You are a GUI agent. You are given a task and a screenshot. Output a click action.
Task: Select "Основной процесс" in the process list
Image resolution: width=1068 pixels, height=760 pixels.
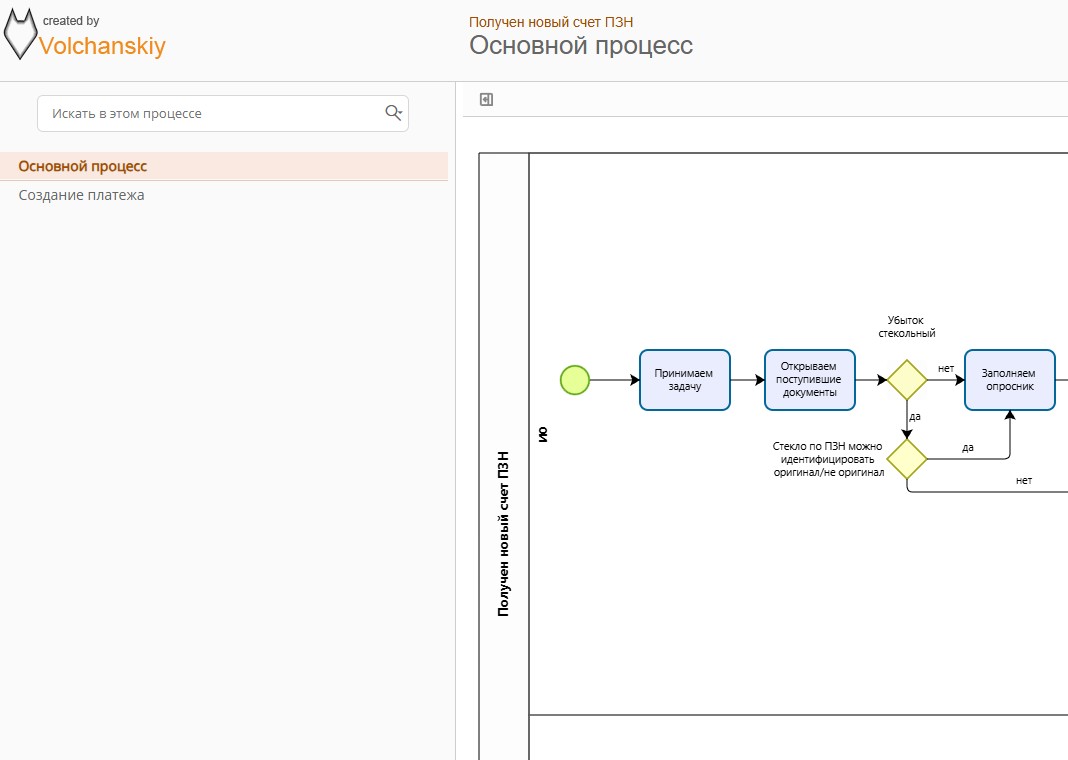[x=83, y=166]
